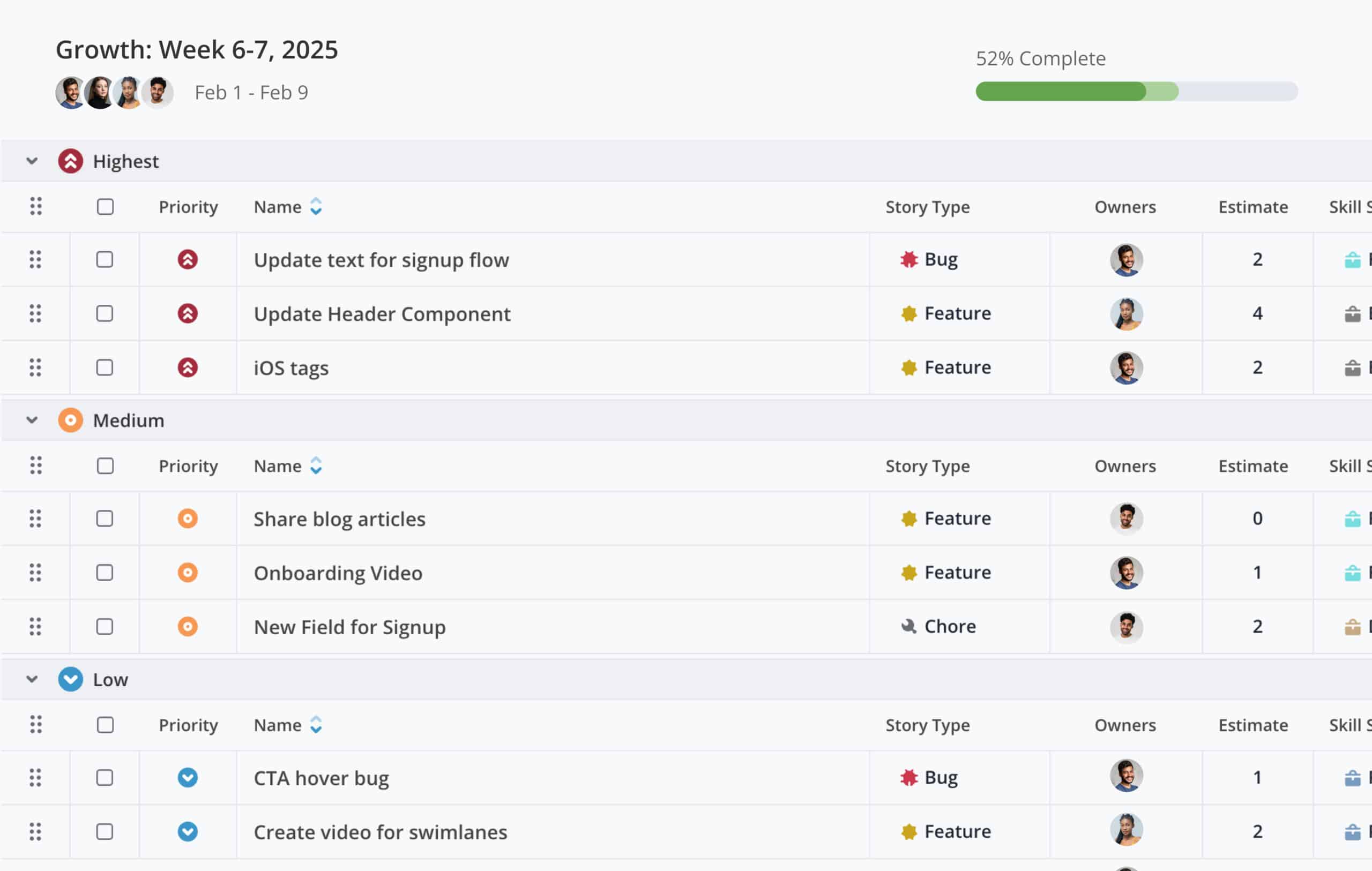Click the Bug icon on CTA hover bug
This screenshot has height=871, width=1372.
909,778
